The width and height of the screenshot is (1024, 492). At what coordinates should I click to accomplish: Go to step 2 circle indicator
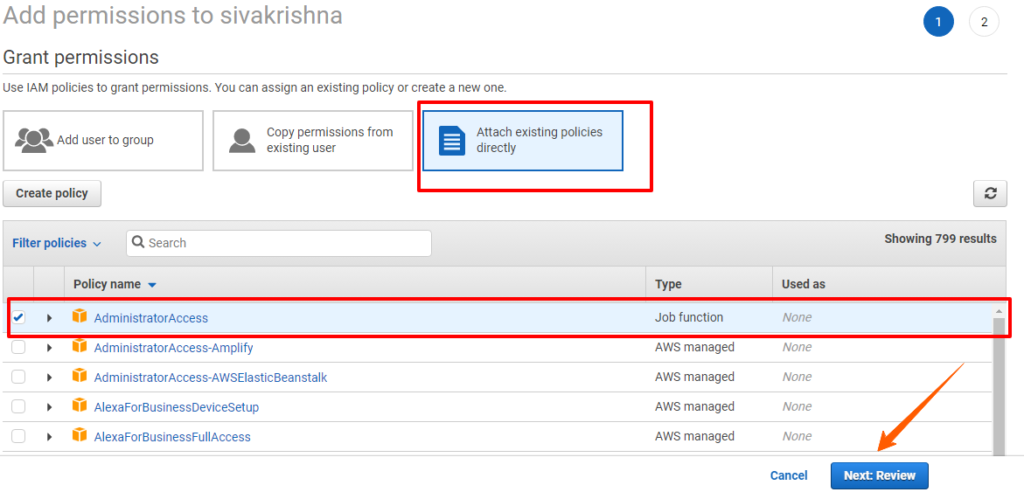point(984,23)
